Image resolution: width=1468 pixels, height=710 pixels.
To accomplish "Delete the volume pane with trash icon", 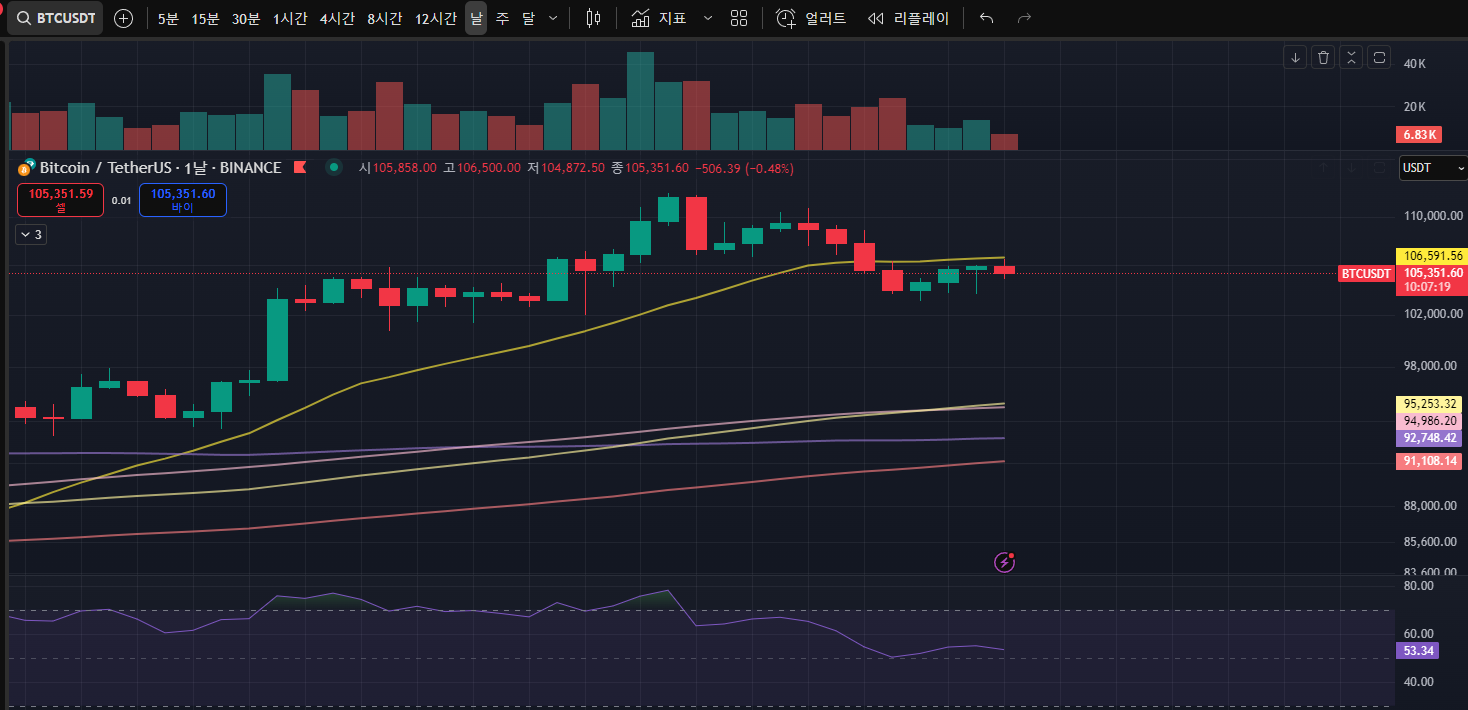I will pos(1324,57).
